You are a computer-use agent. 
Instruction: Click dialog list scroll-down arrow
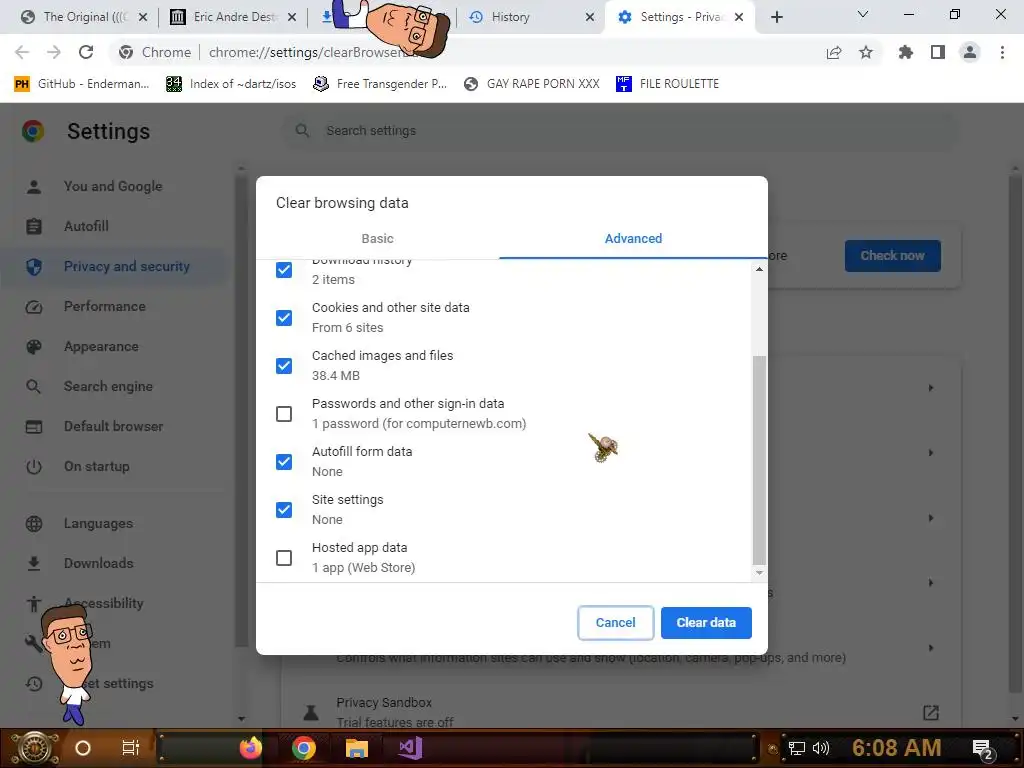tap(759, 573)
